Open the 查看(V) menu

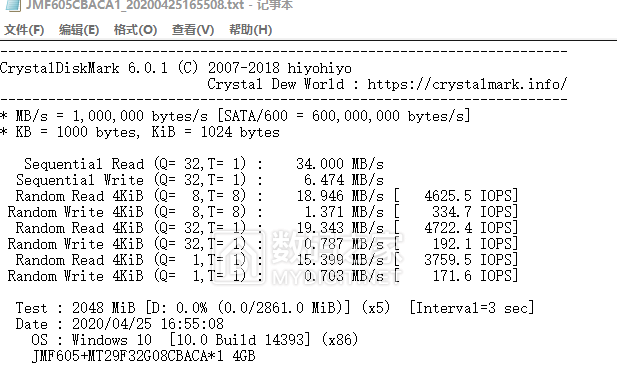193,30
